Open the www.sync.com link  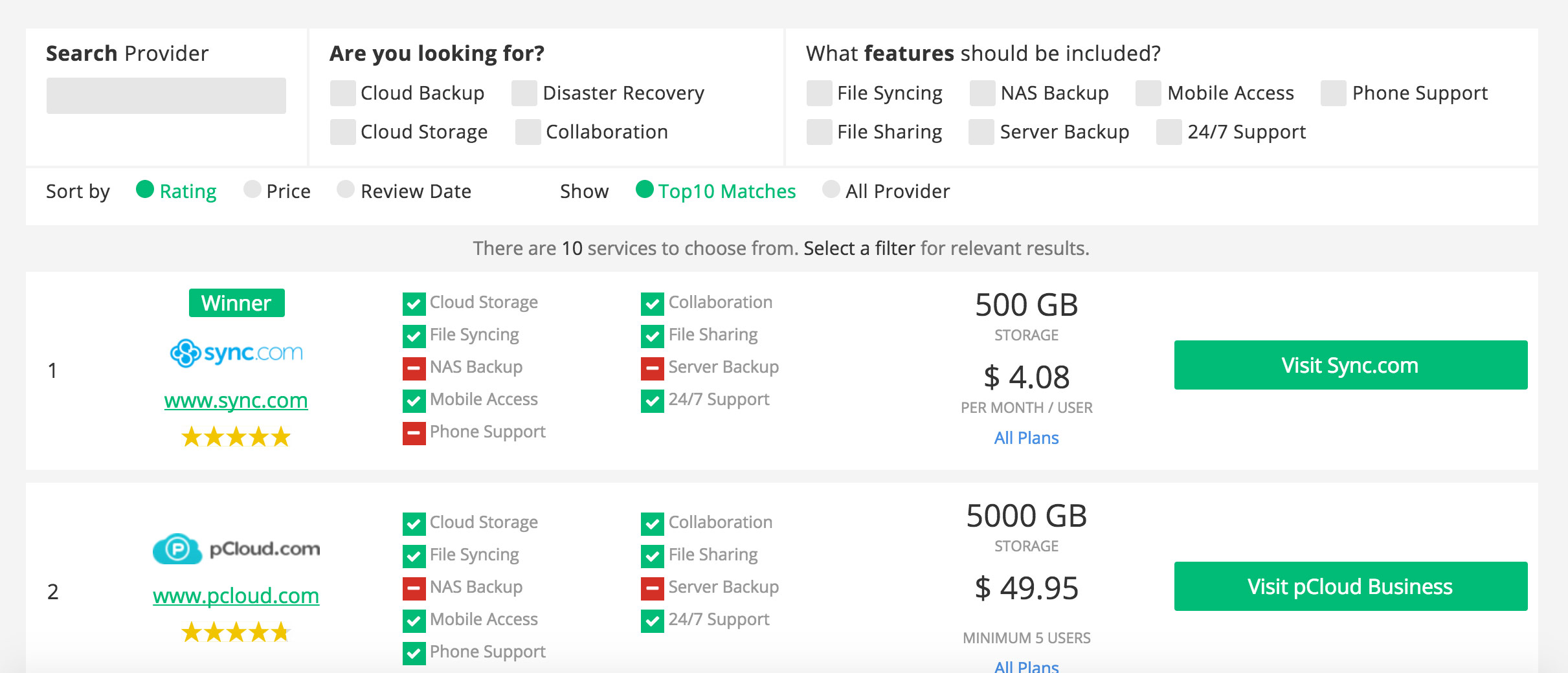pos(236,401)
